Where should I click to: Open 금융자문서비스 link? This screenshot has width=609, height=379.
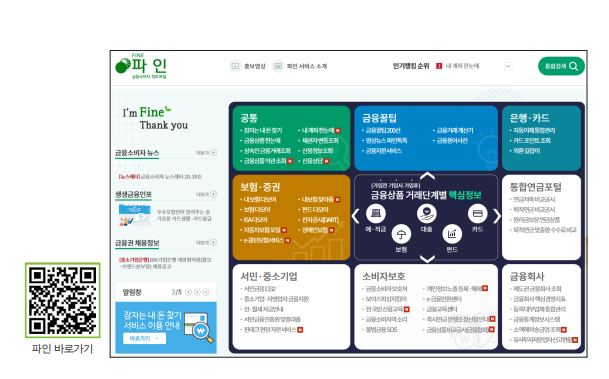coord(384,151)
